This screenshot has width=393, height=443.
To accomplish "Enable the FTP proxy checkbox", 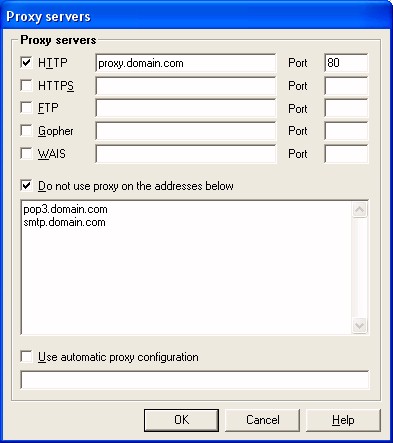I will pos(26,108).
